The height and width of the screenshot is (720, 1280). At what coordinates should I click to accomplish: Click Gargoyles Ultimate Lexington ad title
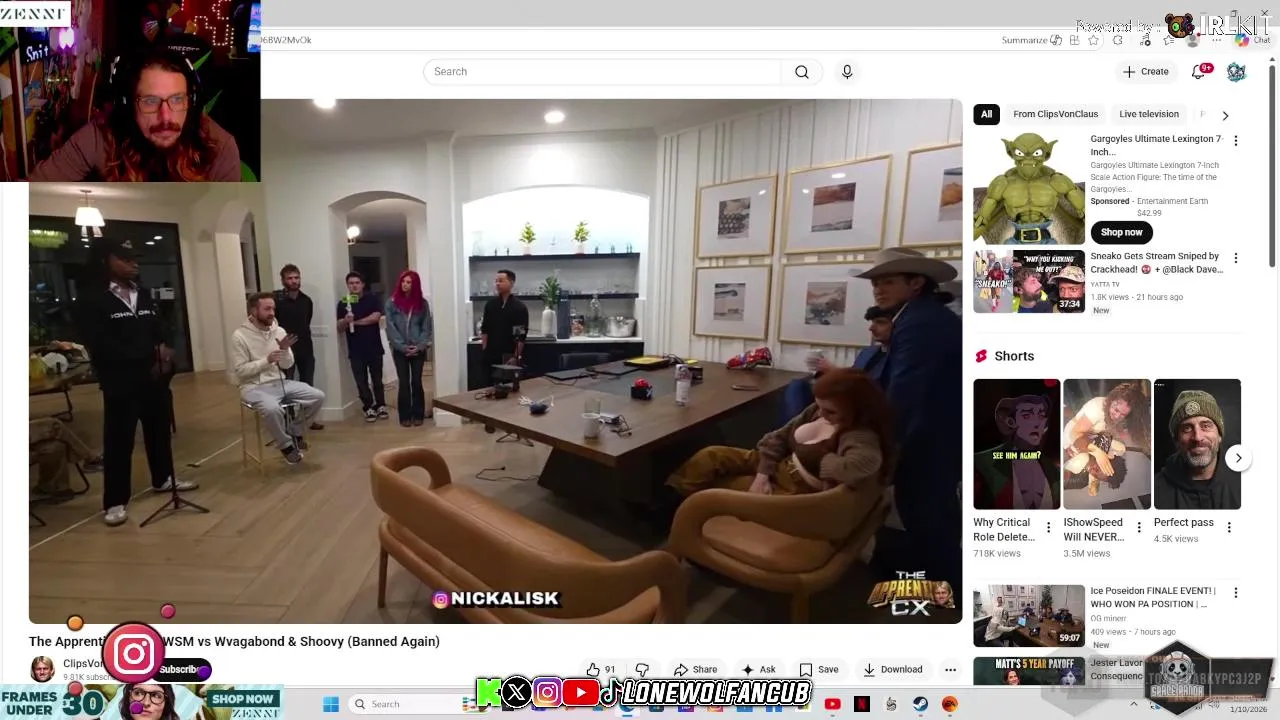(x=1156, y=145)
